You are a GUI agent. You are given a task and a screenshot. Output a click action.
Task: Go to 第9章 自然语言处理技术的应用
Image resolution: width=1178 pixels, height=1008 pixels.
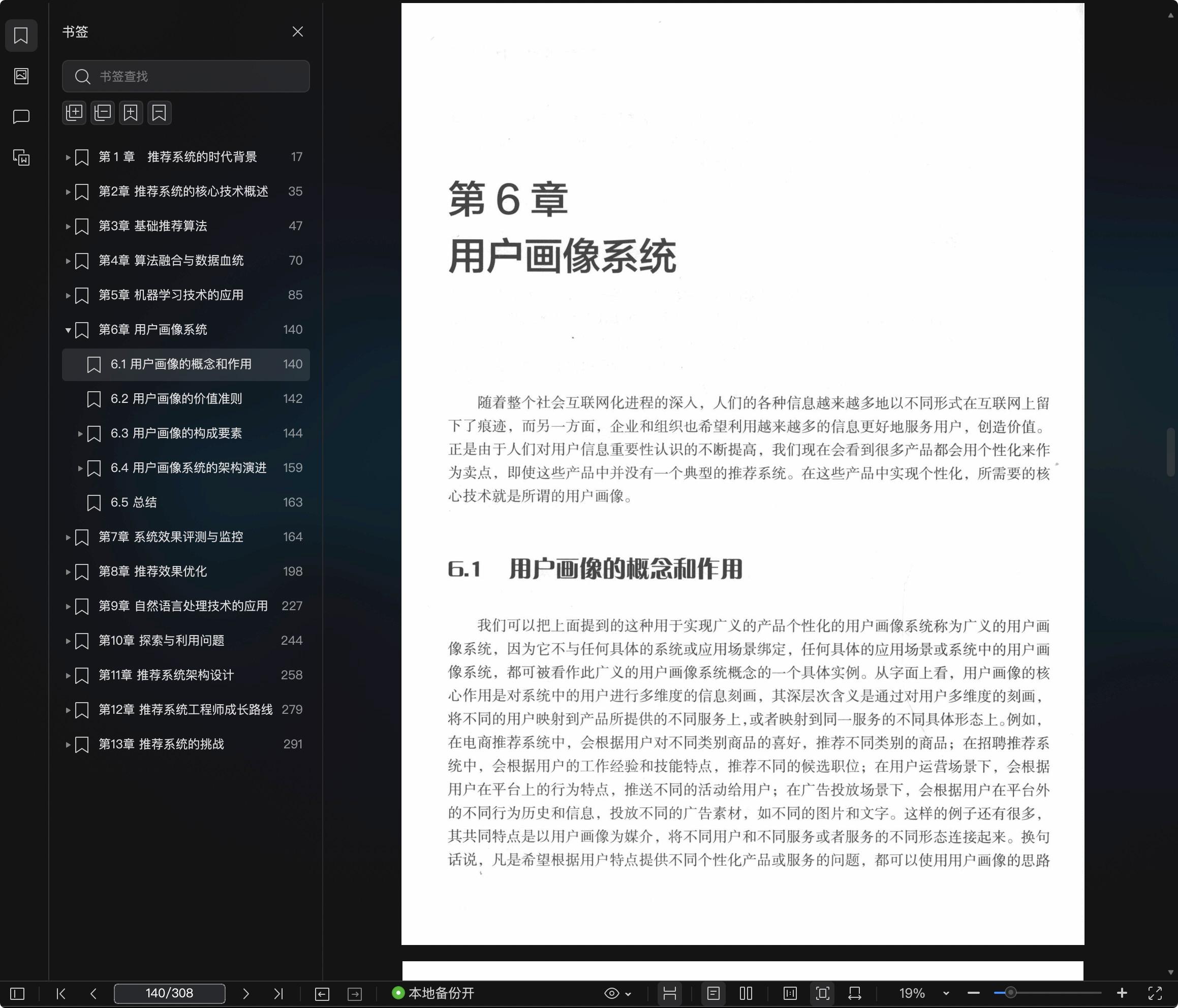point(186,606)
